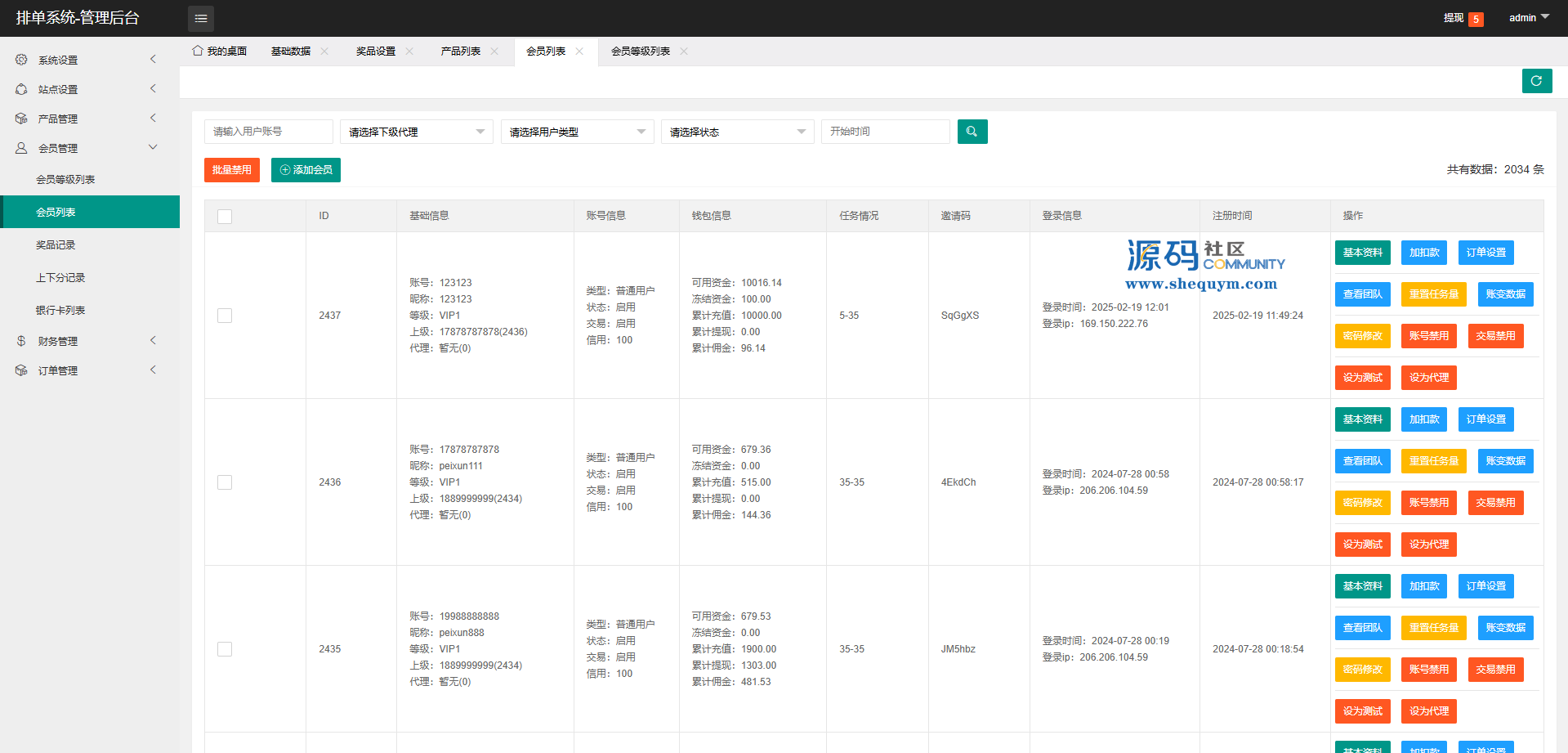Expand the 系统设置 menu chevron
The image size is (1568, 753).
point(153,59)
